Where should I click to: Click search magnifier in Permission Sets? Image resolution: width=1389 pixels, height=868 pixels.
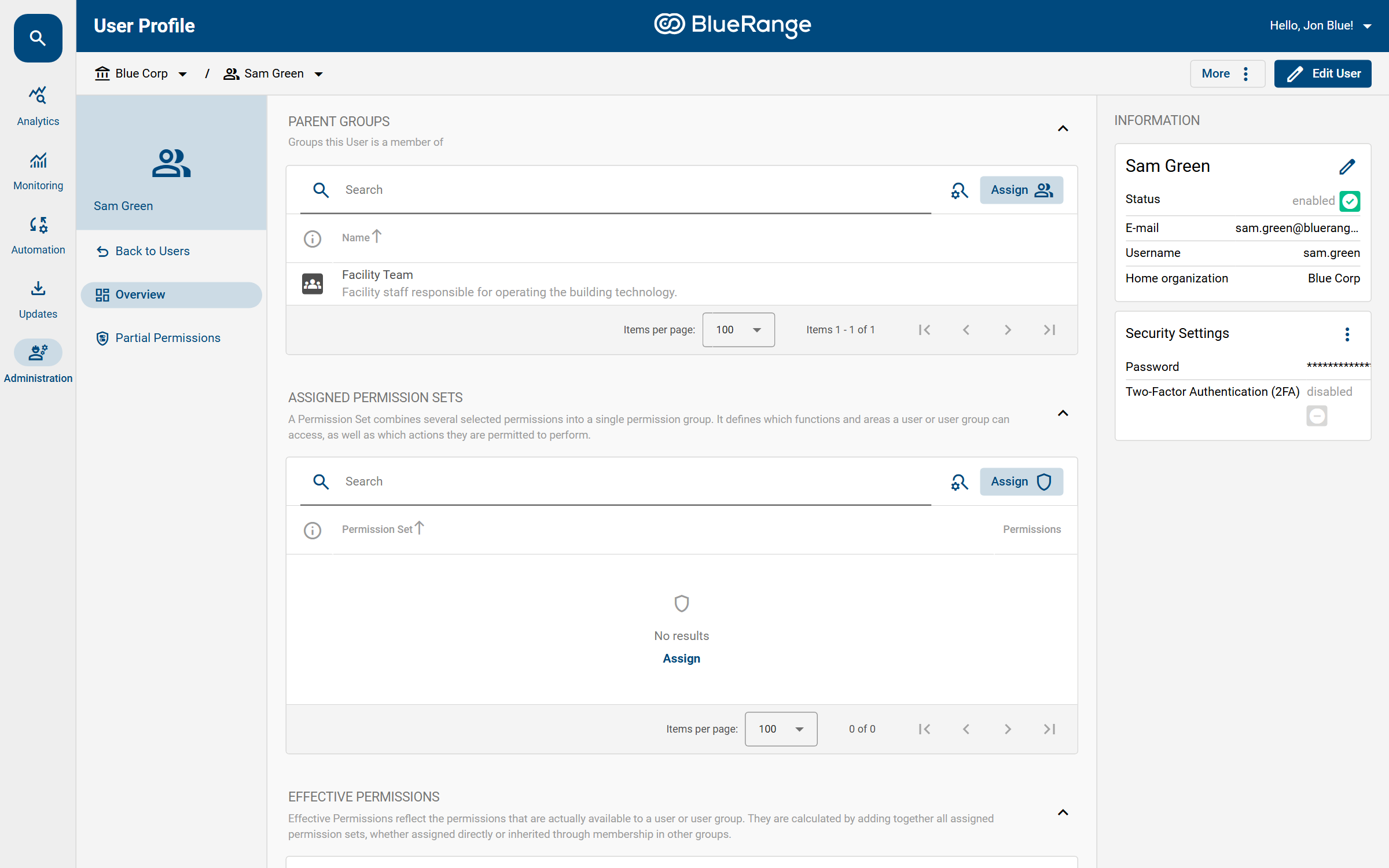click(x=321, y=481)
